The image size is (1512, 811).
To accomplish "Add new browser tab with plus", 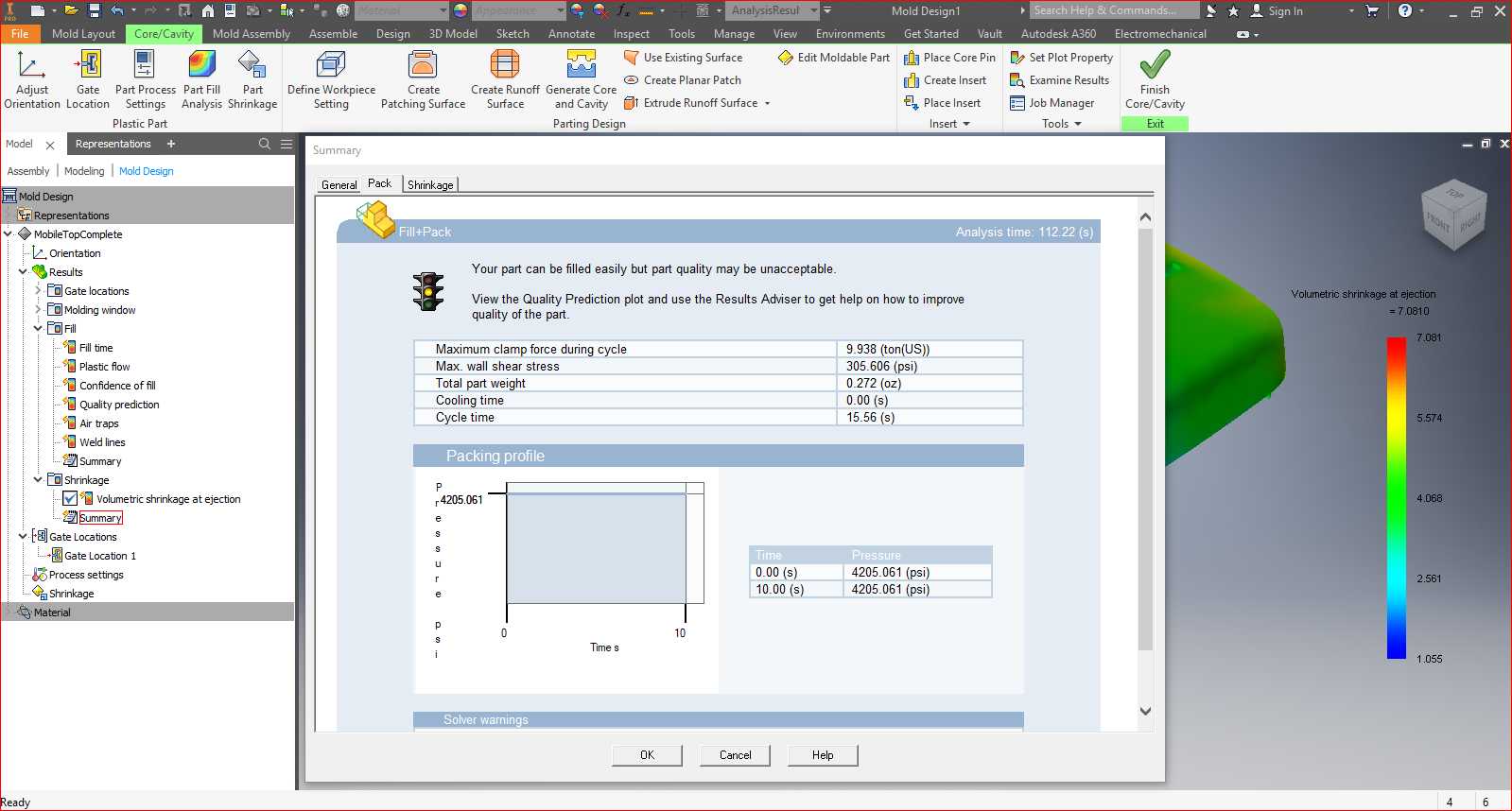I will point(171,144).
